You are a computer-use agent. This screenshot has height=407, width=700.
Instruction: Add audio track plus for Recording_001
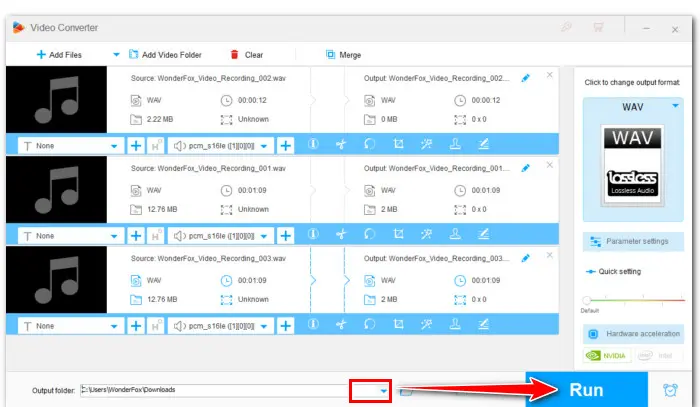click(x=286, y=236)
